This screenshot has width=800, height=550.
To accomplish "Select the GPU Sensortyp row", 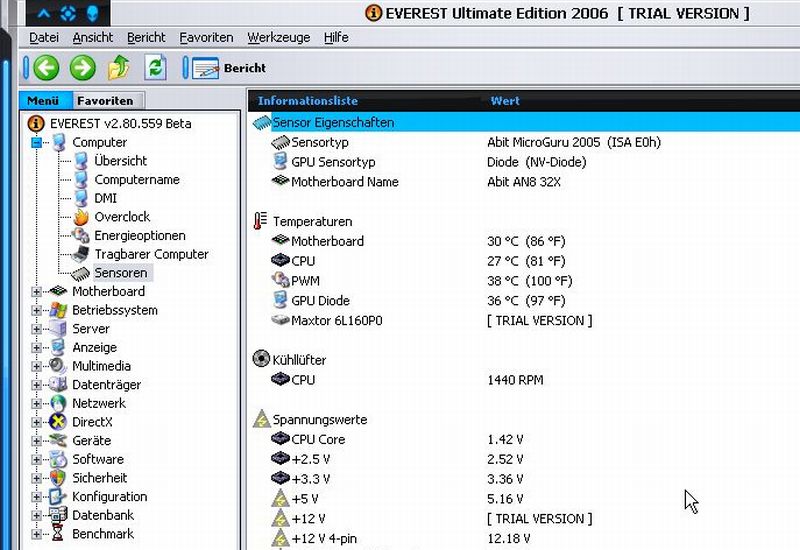I will 524,162.
